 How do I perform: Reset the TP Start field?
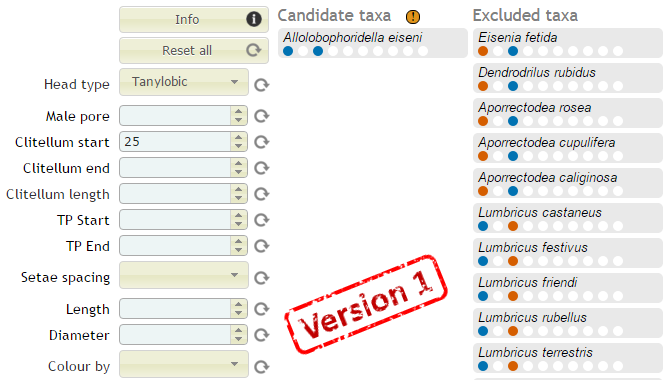[262, 220]
